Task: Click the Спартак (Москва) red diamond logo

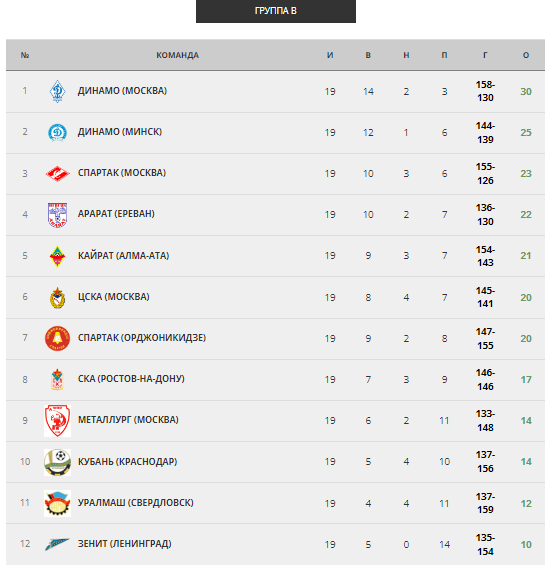Action: 57,174
